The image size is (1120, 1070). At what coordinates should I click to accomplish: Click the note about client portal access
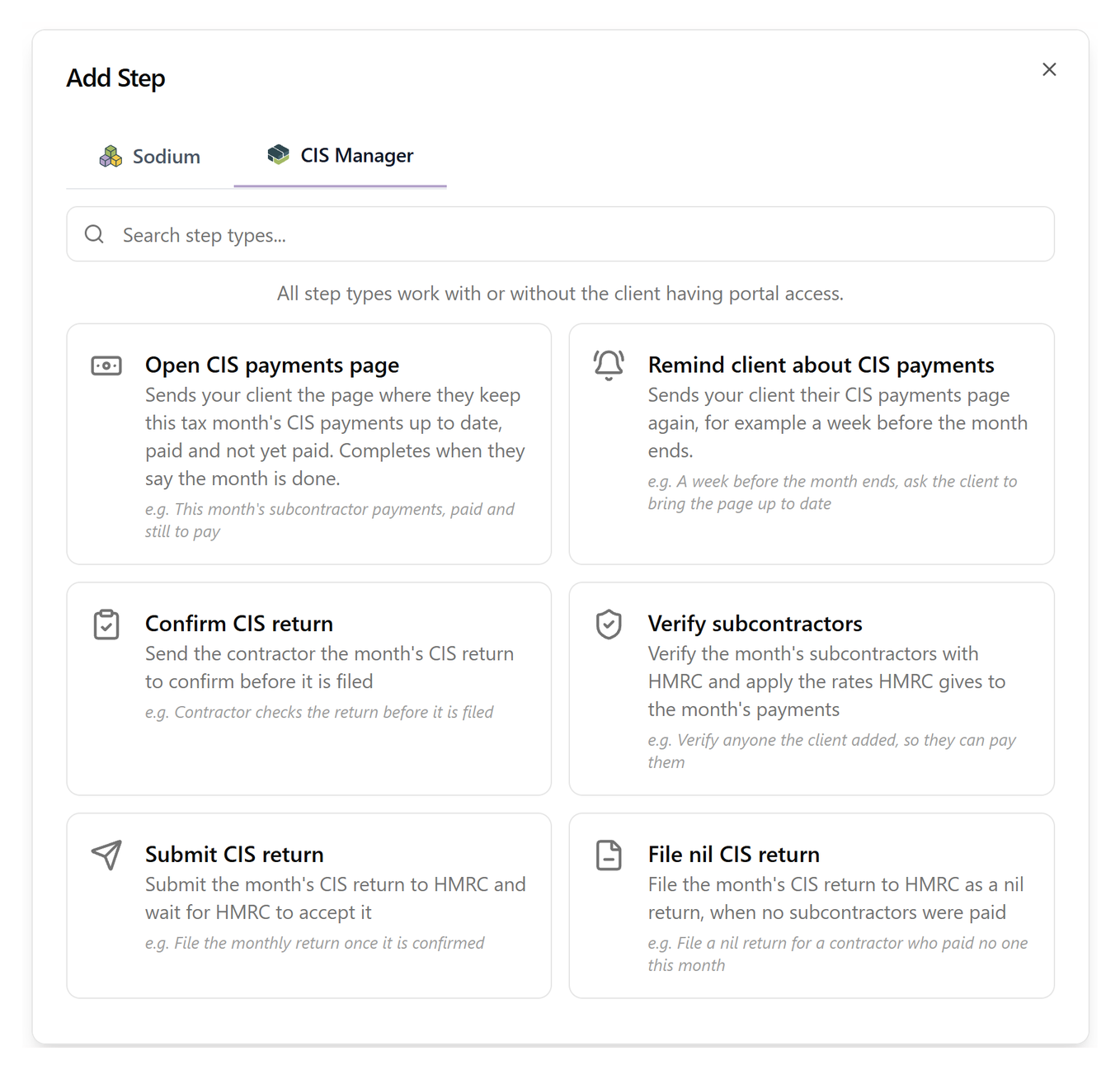click(561, 294)
